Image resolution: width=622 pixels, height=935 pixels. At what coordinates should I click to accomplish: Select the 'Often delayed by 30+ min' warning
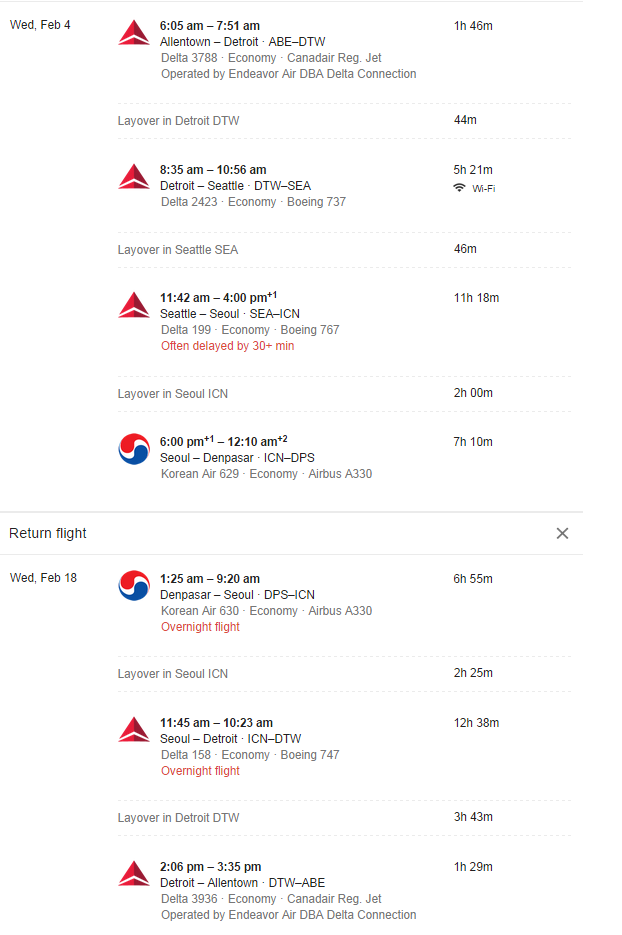227,346
